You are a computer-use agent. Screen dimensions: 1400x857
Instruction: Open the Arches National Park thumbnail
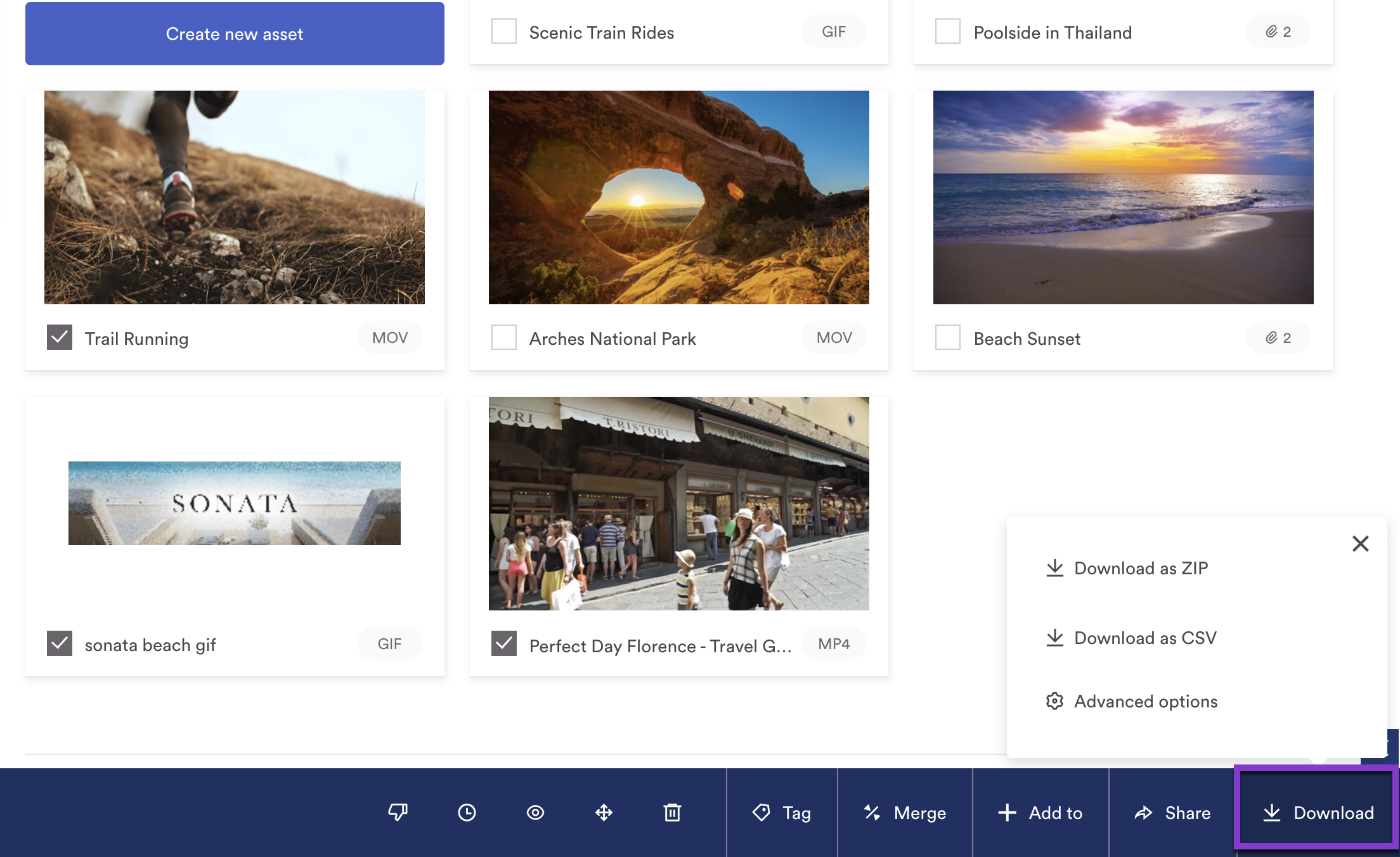point(679,197)
